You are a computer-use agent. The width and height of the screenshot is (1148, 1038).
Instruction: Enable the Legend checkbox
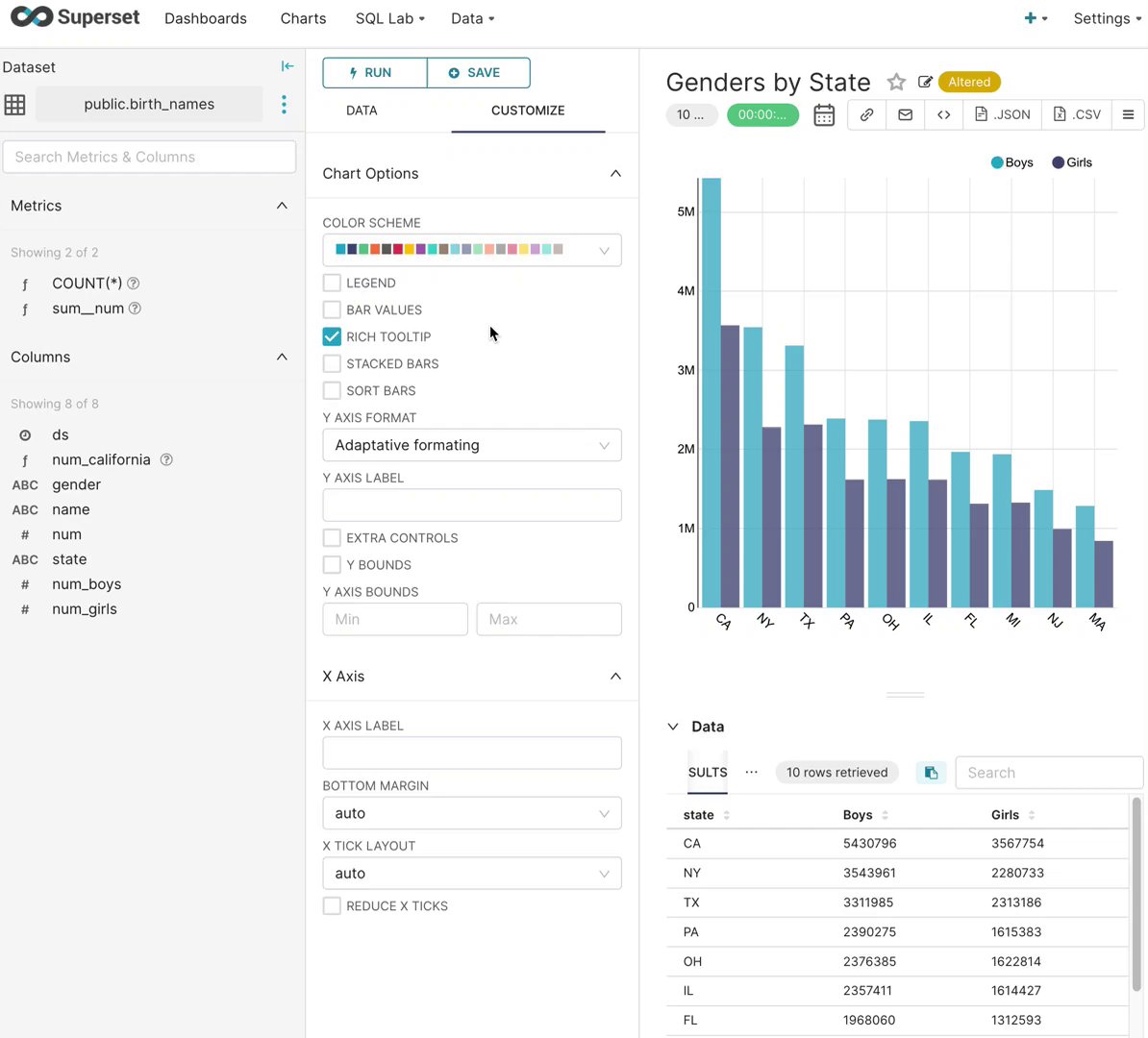click(x=332, y=283)
